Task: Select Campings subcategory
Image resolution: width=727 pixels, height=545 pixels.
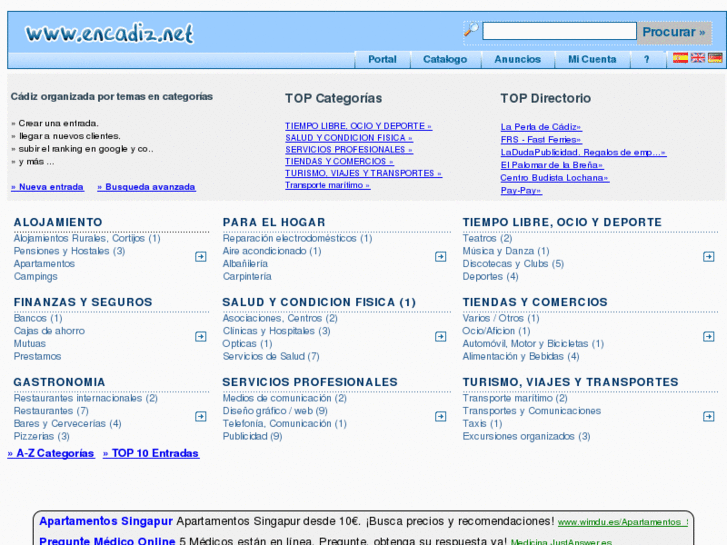Action: pyautogui.click(x=36, y=276)
